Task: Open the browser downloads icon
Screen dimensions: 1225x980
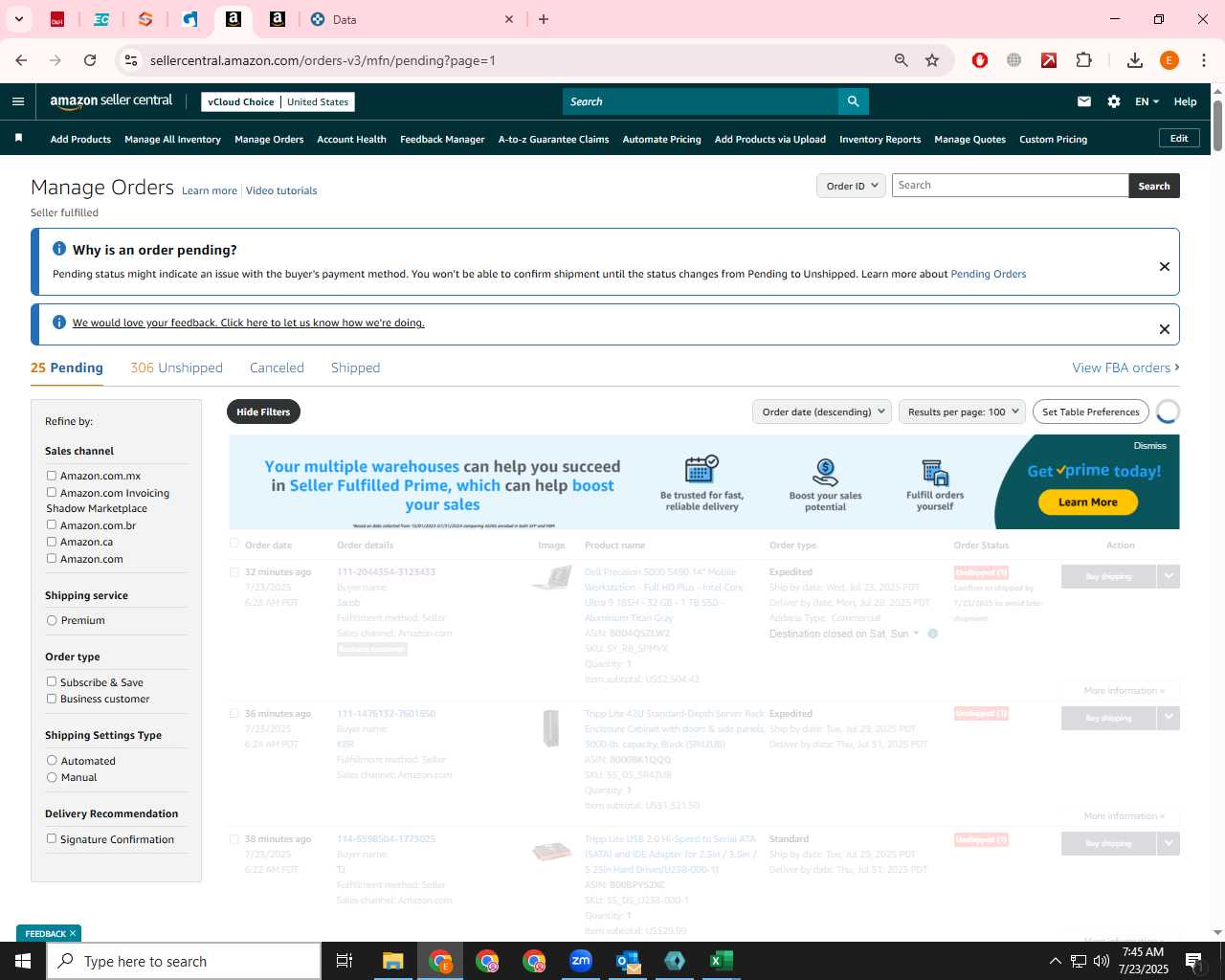Action: coord(1135,60)
